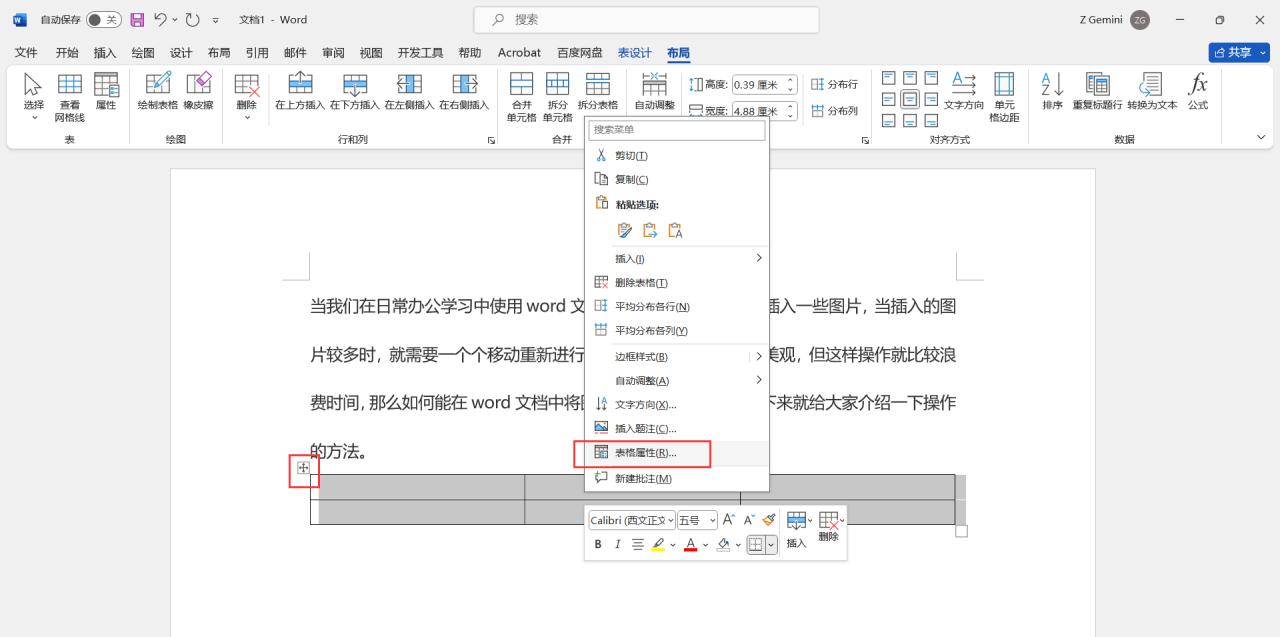
Task: Expand the 插入(I) submenu
Action: (677, 258)
